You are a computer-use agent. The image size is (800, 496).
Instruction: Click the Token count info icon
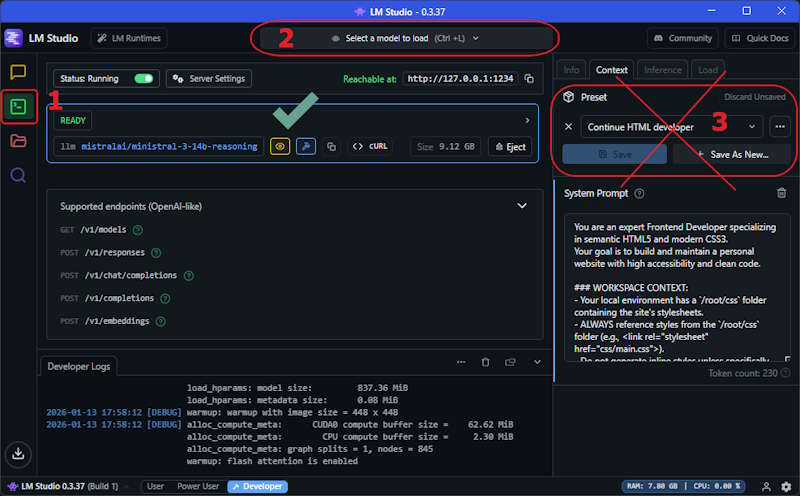(x=786, y=373)
